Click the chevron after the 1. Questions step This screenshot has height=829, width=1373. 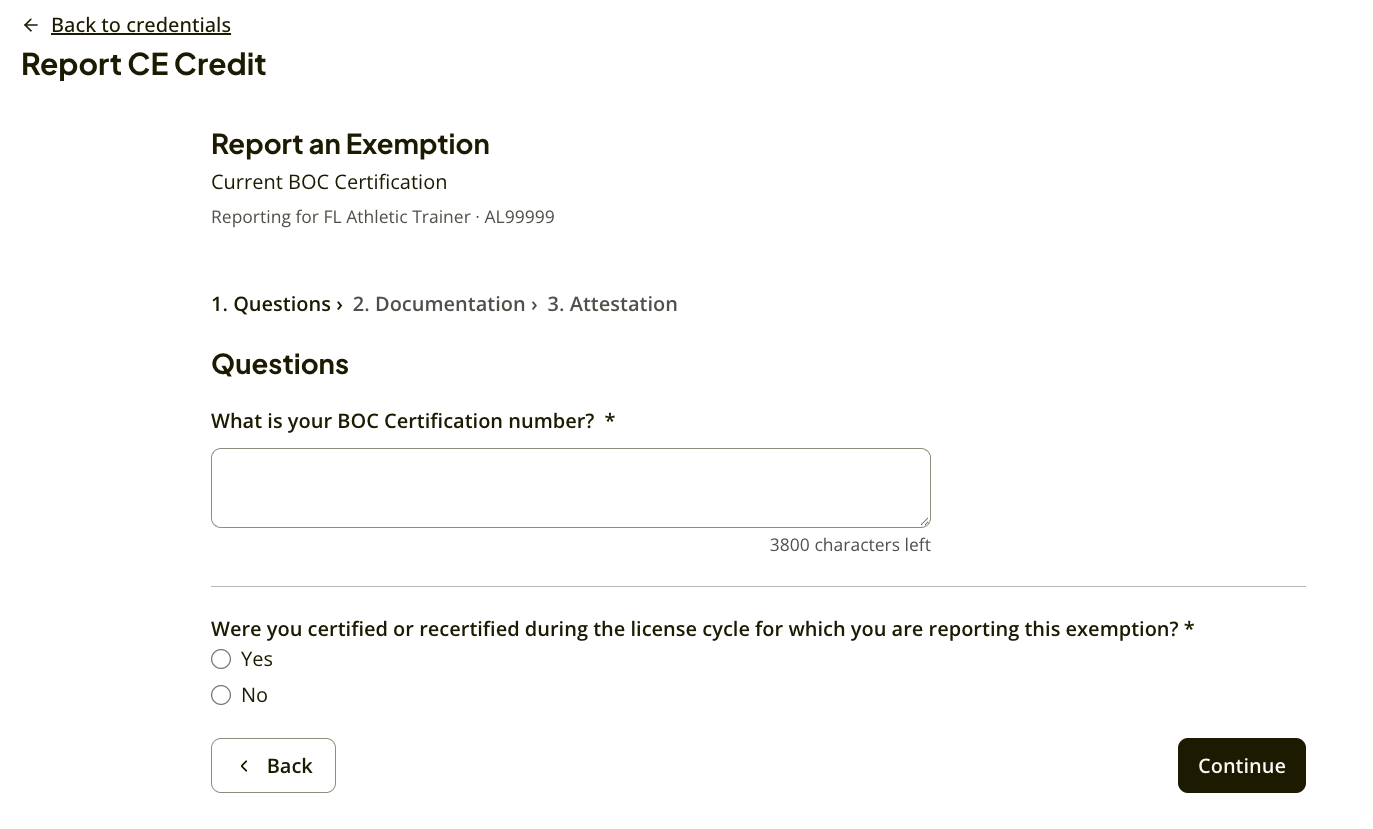click(340, 304)
